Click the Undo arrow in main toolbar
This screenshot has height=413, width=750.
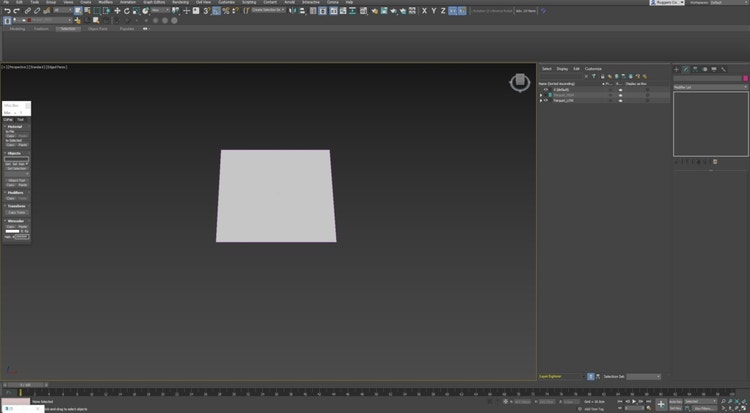6,11
